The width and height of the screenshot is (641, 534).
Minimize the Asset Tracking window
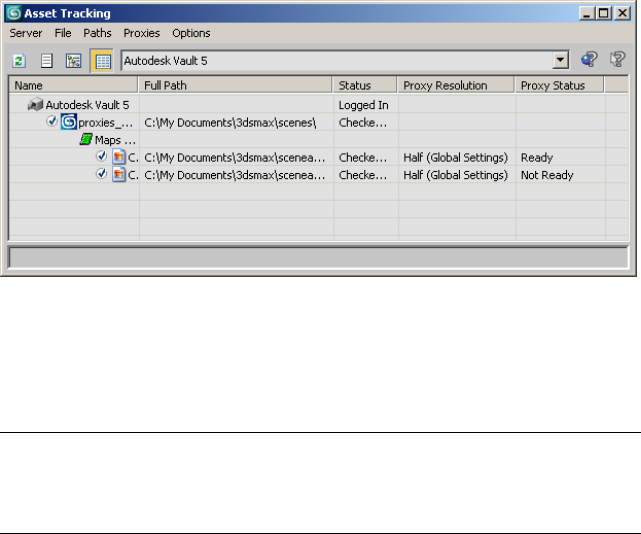(x=586, y=13)
